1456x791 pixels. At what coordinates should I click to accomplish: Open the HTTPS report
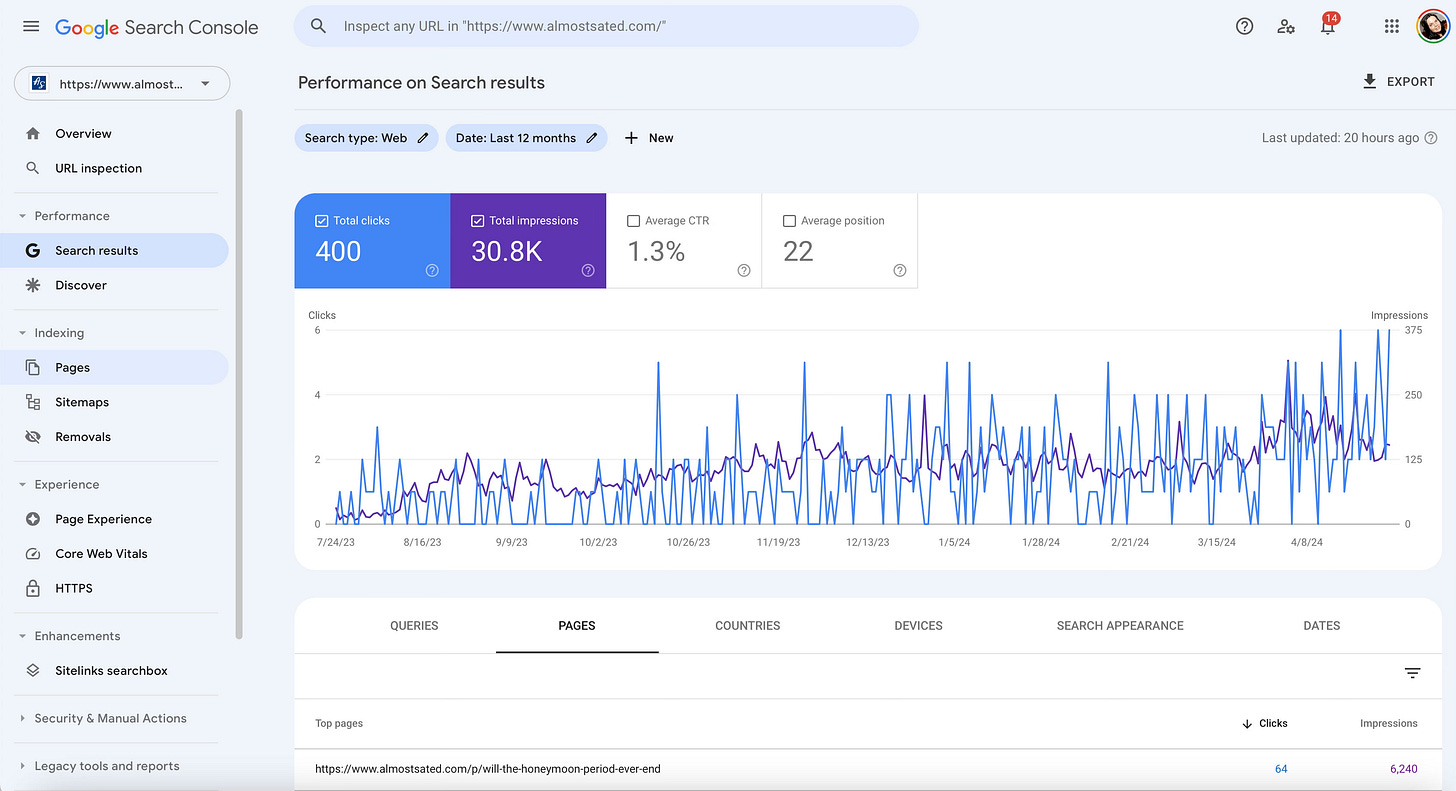click(x=75, y=588)
